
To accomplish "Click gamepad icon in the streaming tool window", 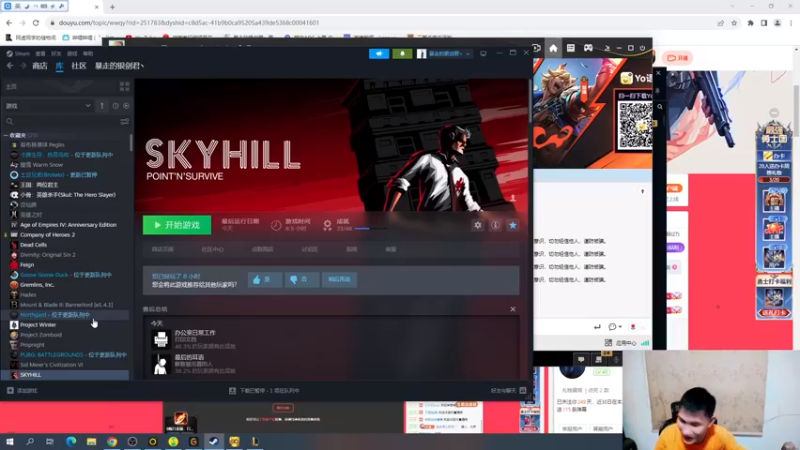I will coord(588,48).
